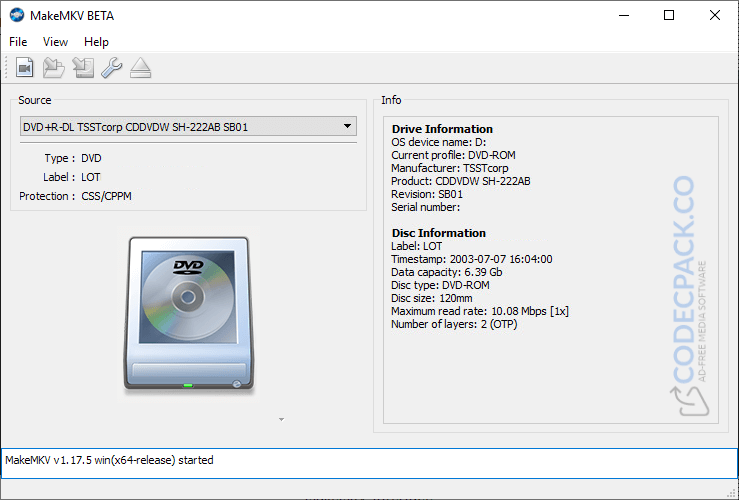Screen dimensions: 739x500
Task: Click 'Serial number:' line
Action: tap(425, 207)
